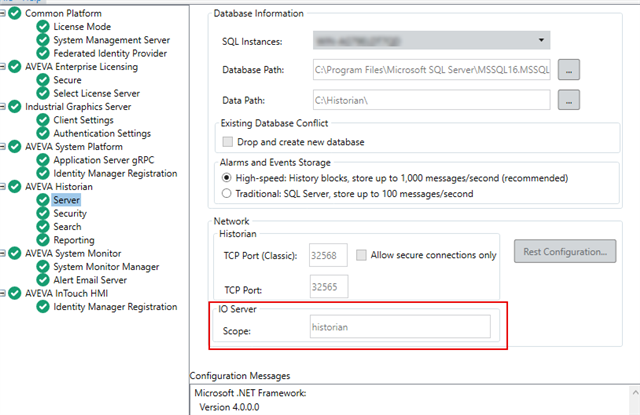Screen dimensions: 640x415
Task: Click the check icon beside Reporting
Action: [x=43, y=240]
